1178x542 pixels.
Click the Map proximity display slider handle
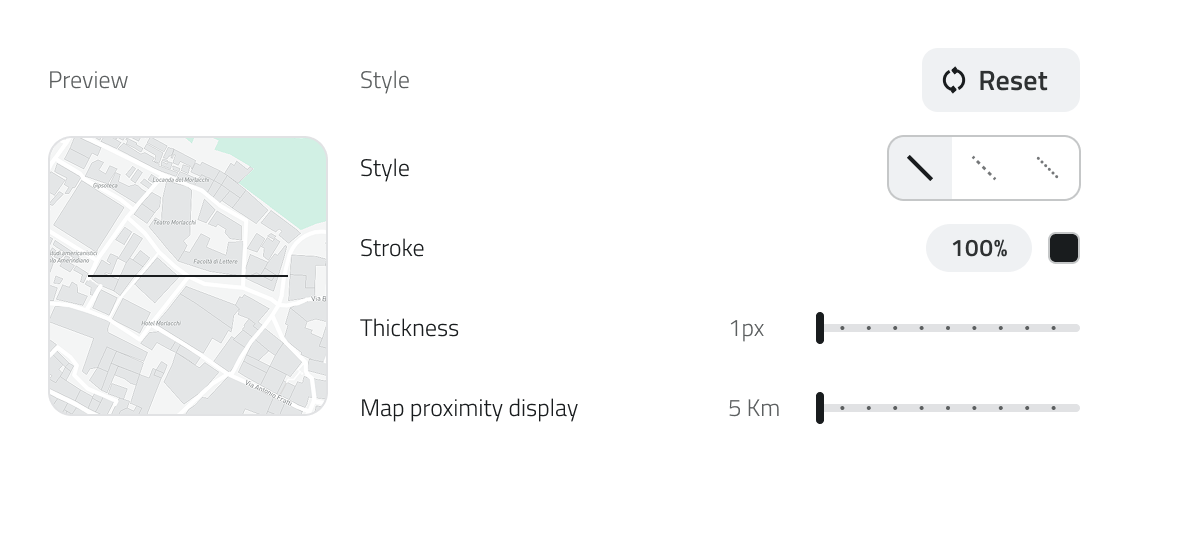coord(820,408)
